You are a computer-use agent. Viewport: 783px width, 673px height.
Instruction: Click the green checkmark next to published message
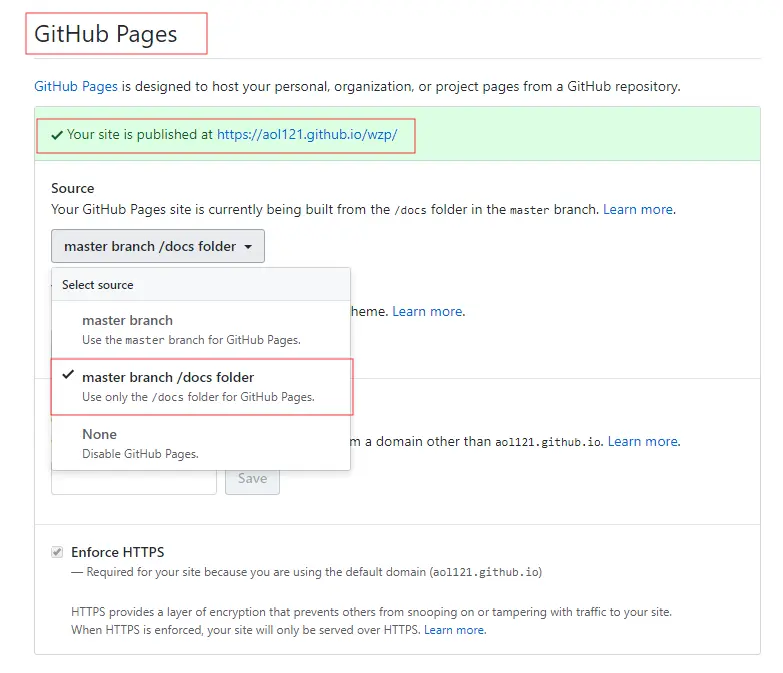[x=57, y=135]
